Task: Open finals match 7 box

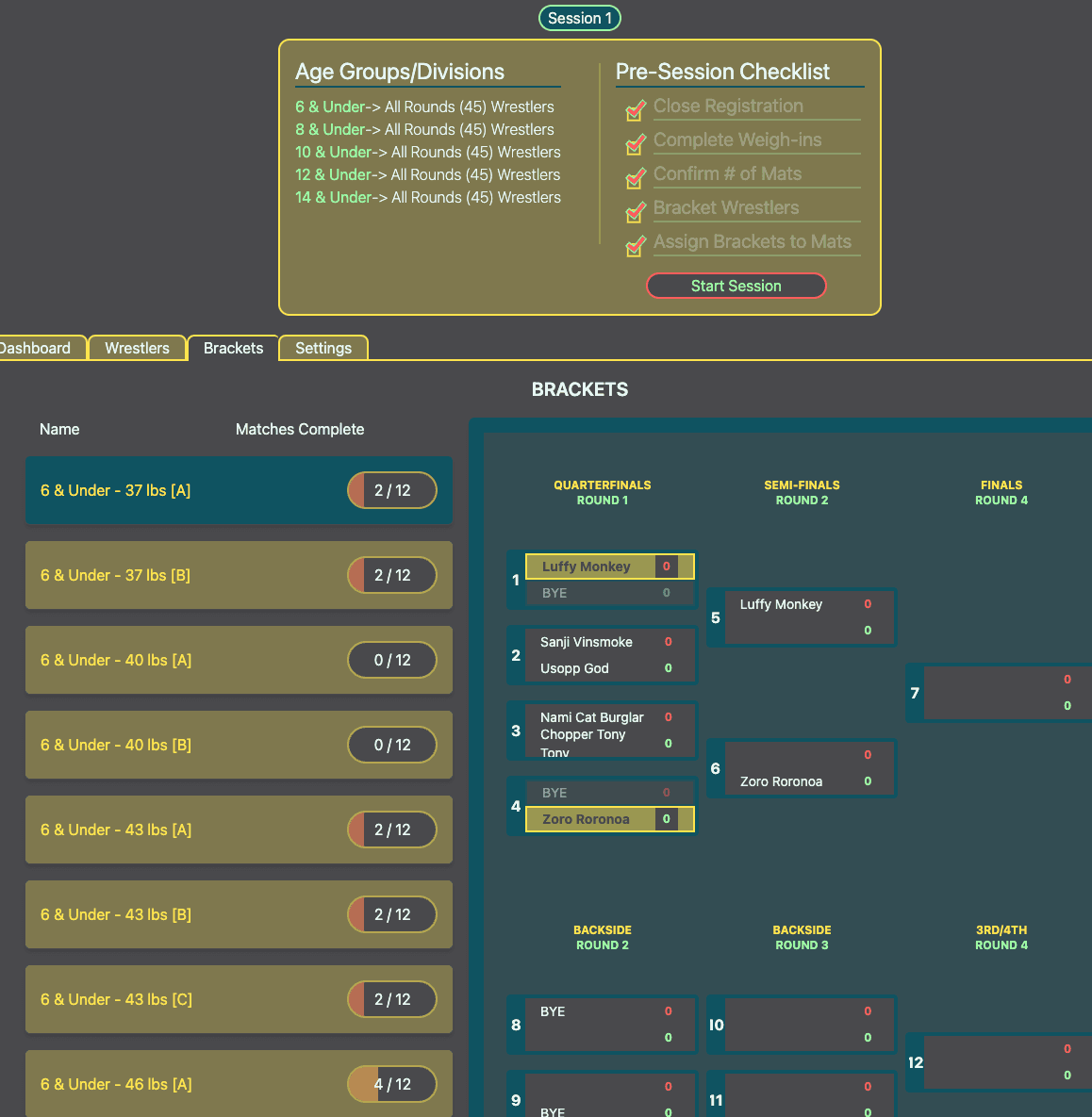Action: [x=1000, y=693]
